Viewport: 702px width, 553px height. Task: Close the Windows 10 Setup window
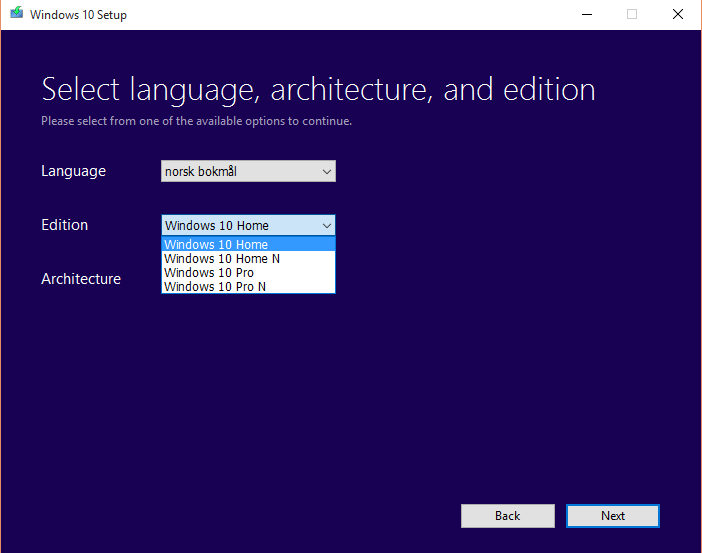click(678, 14)
